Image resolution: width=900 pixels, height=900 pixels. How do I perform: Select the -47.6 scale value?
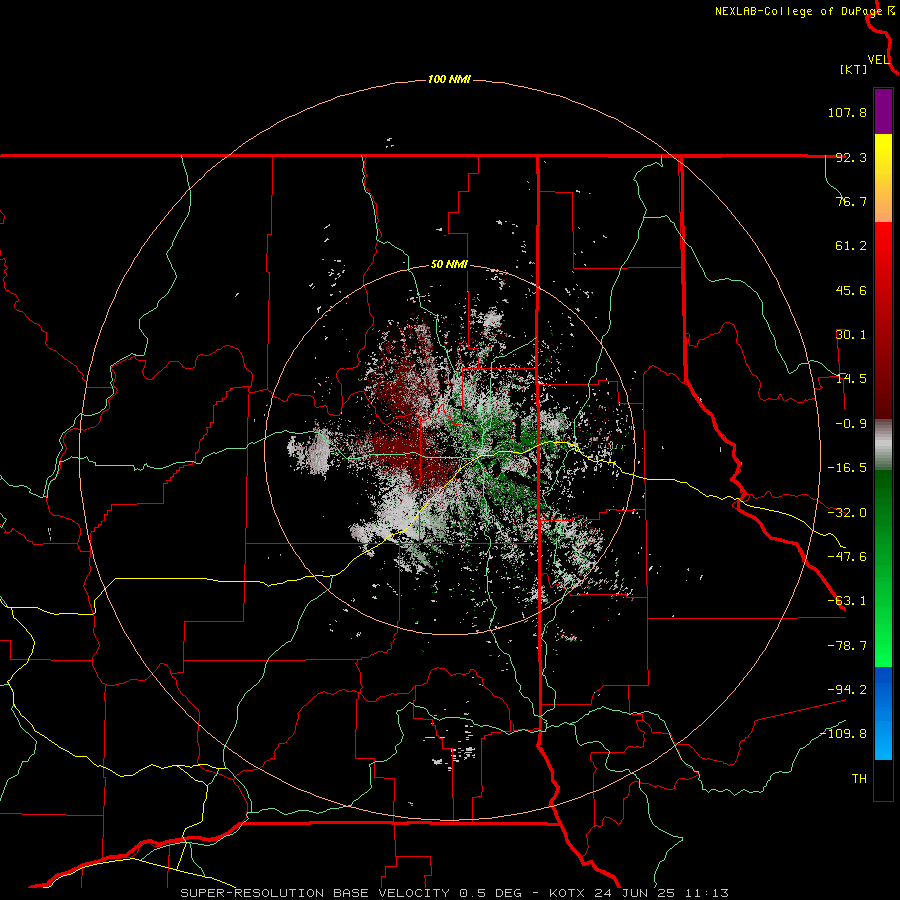click(847, 557)
